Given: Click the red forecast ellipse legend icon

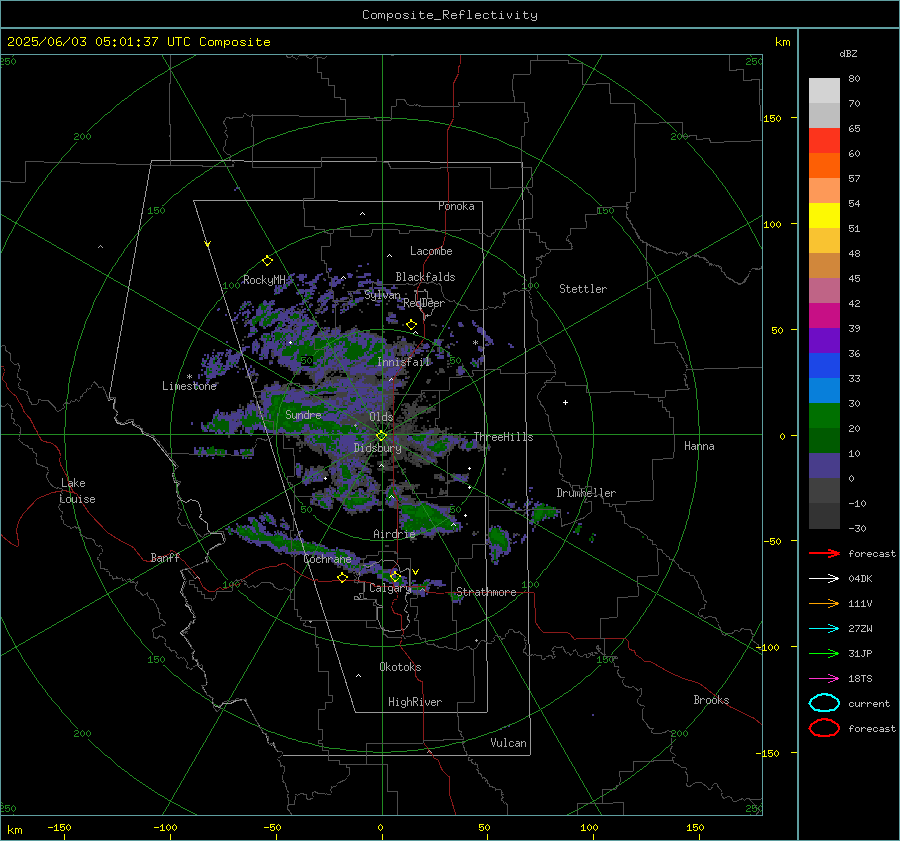Looking at the screenshot, I should point(824,728).
